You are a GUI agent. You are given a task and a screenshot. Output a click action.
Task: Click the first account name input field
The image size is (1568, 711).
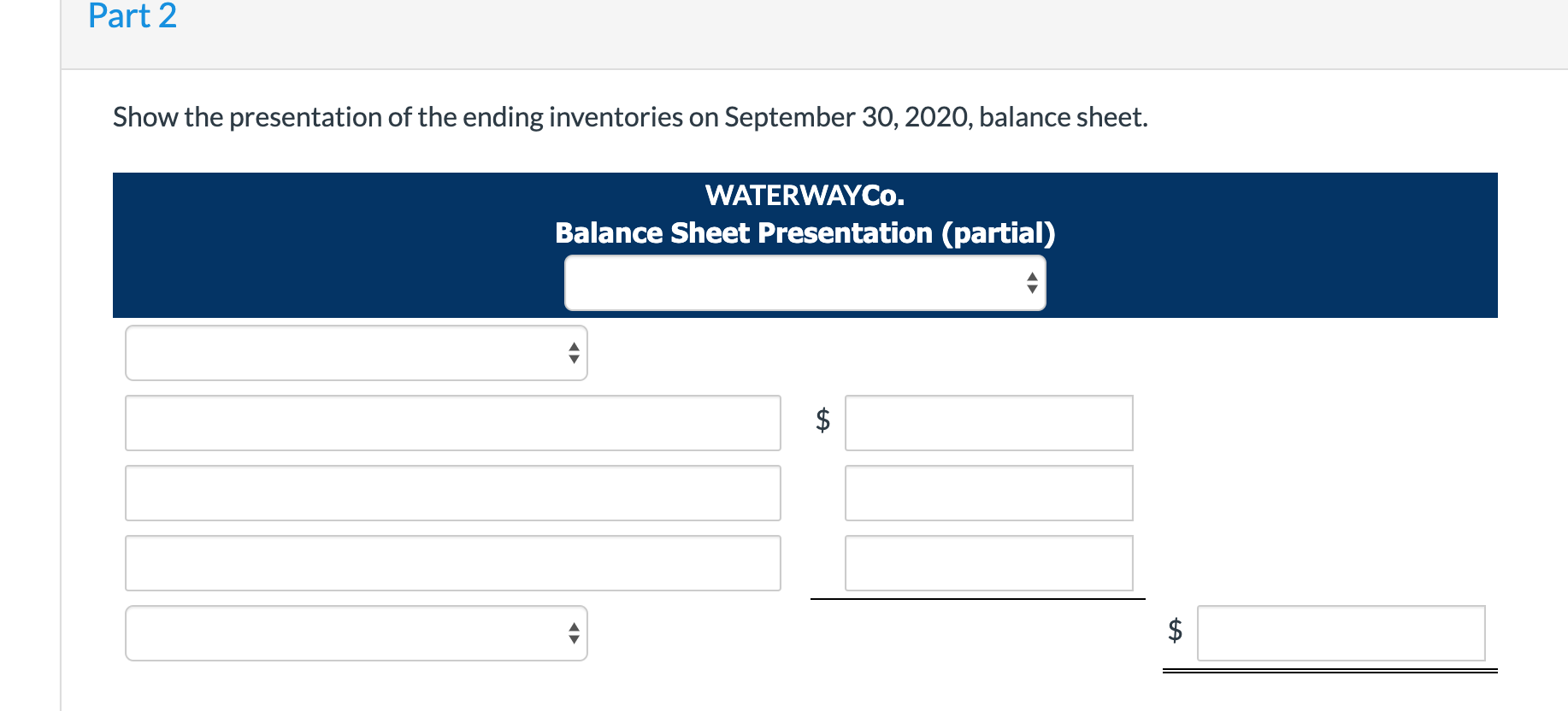(452, 422)
